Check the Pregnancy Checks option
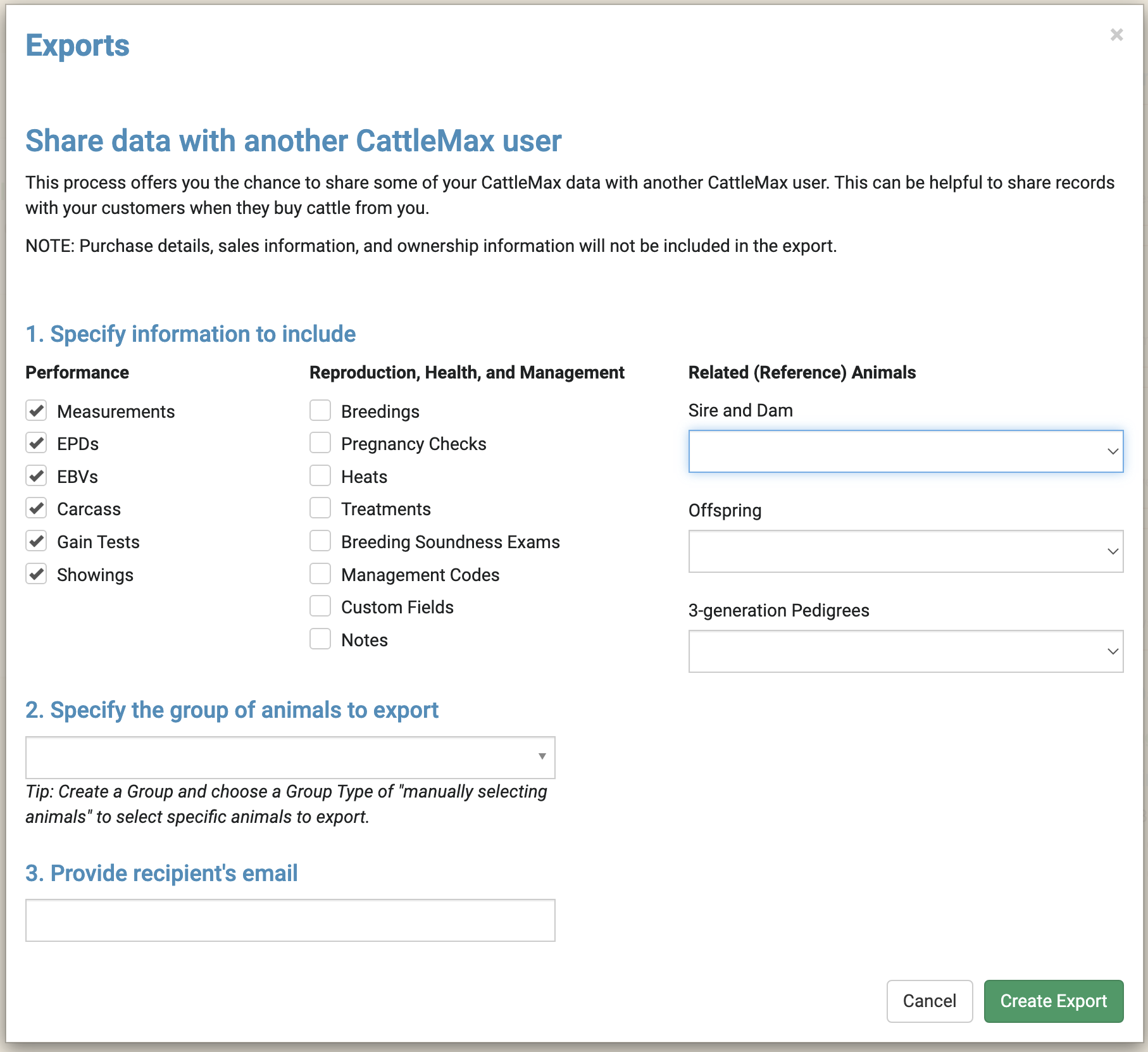Viewport: 1148px width, 1052px height. 320,443
